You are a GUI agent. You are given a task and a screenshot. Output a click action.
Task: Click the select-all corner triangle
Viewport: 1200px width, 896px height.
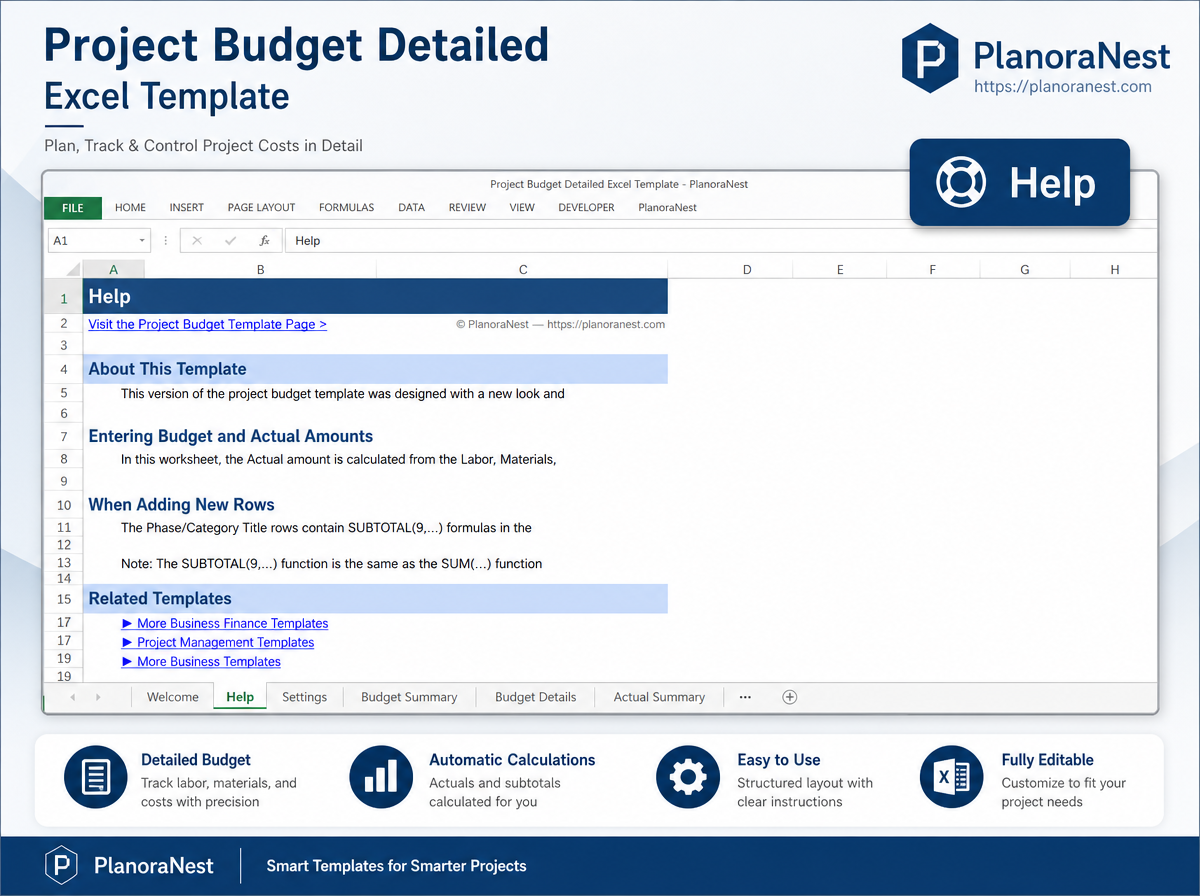[72, 270]
